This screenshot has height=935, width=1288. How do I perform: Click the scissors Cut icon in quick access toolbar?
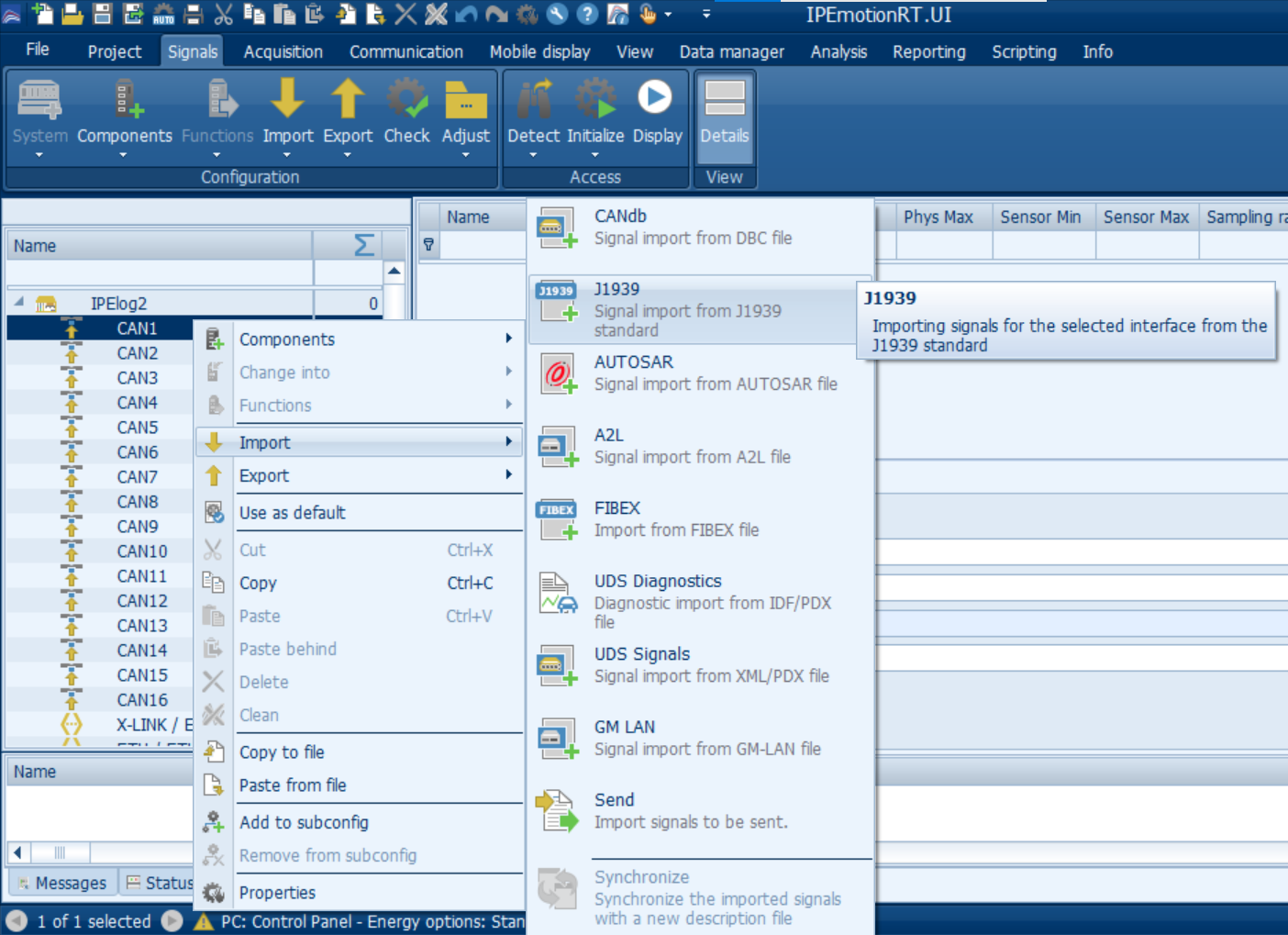[224, 14]
